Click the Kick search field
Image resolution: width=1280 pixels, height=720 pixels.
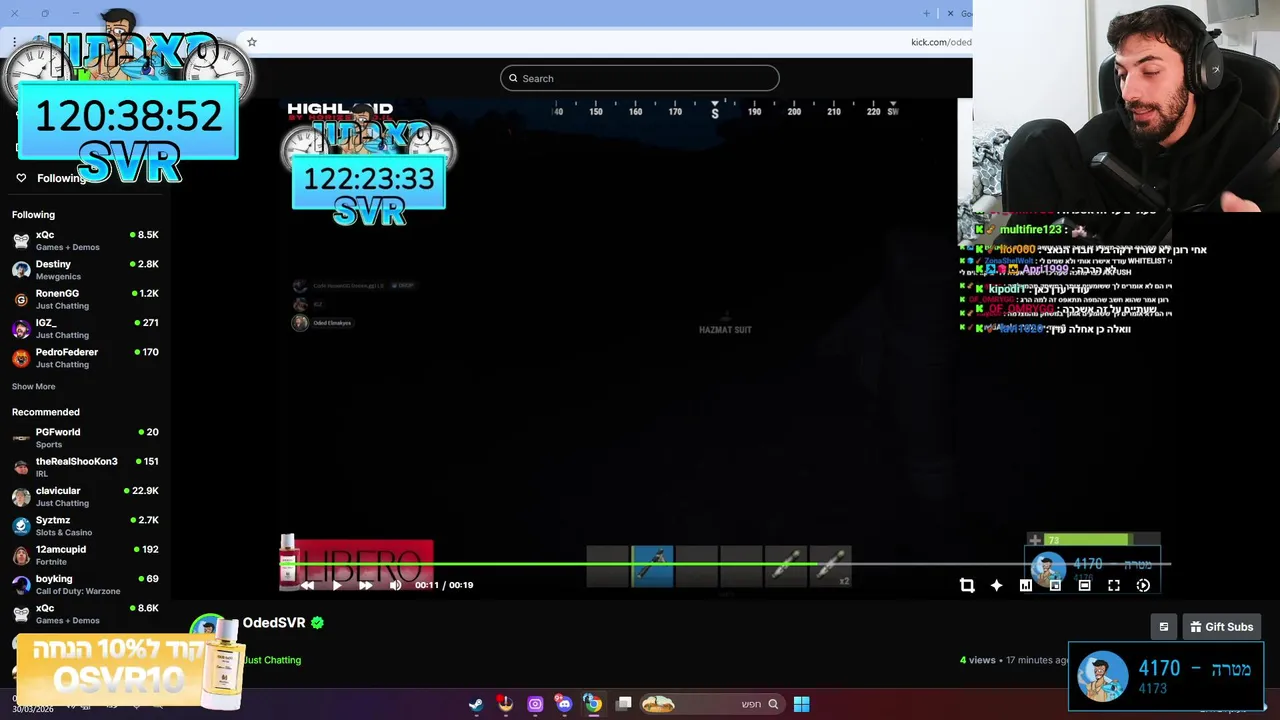coord(639,78)
